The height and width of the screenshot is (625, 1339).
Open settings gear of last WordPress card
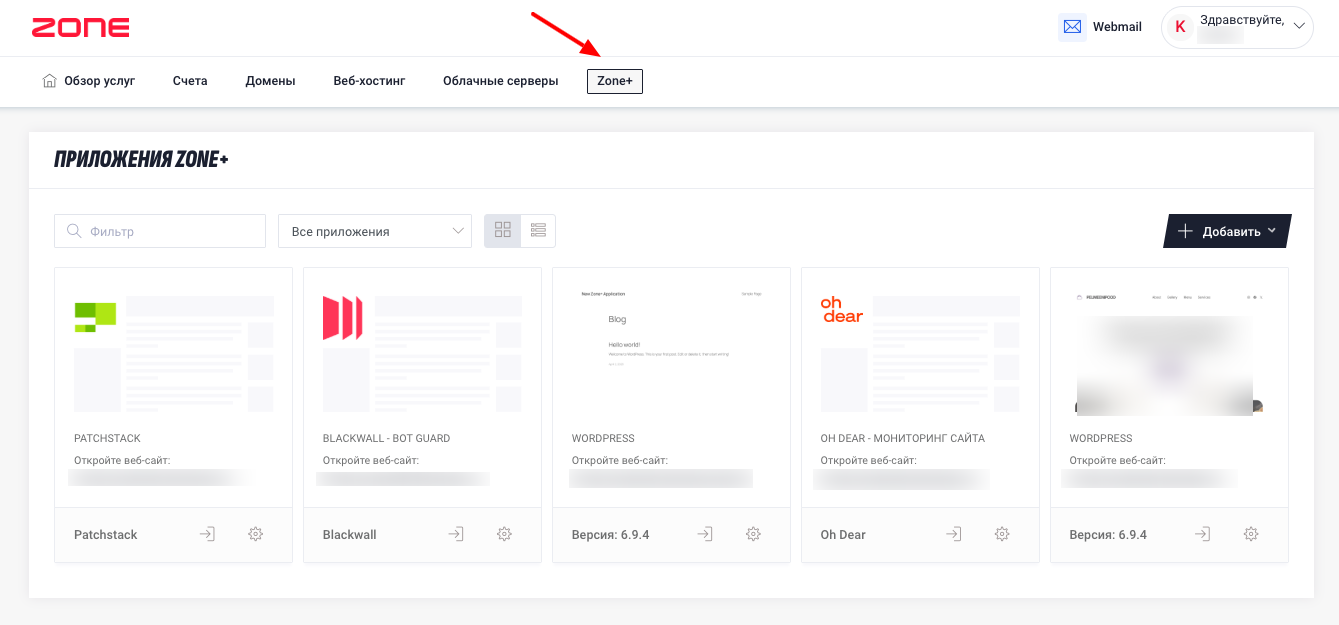click(1251, 534)
